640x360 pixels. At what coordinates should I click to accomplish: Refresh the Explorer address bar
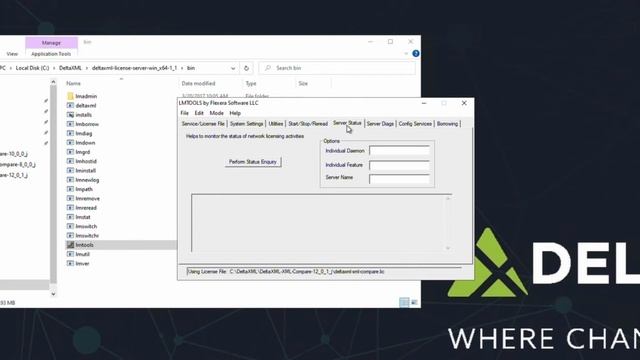(246, 68)
